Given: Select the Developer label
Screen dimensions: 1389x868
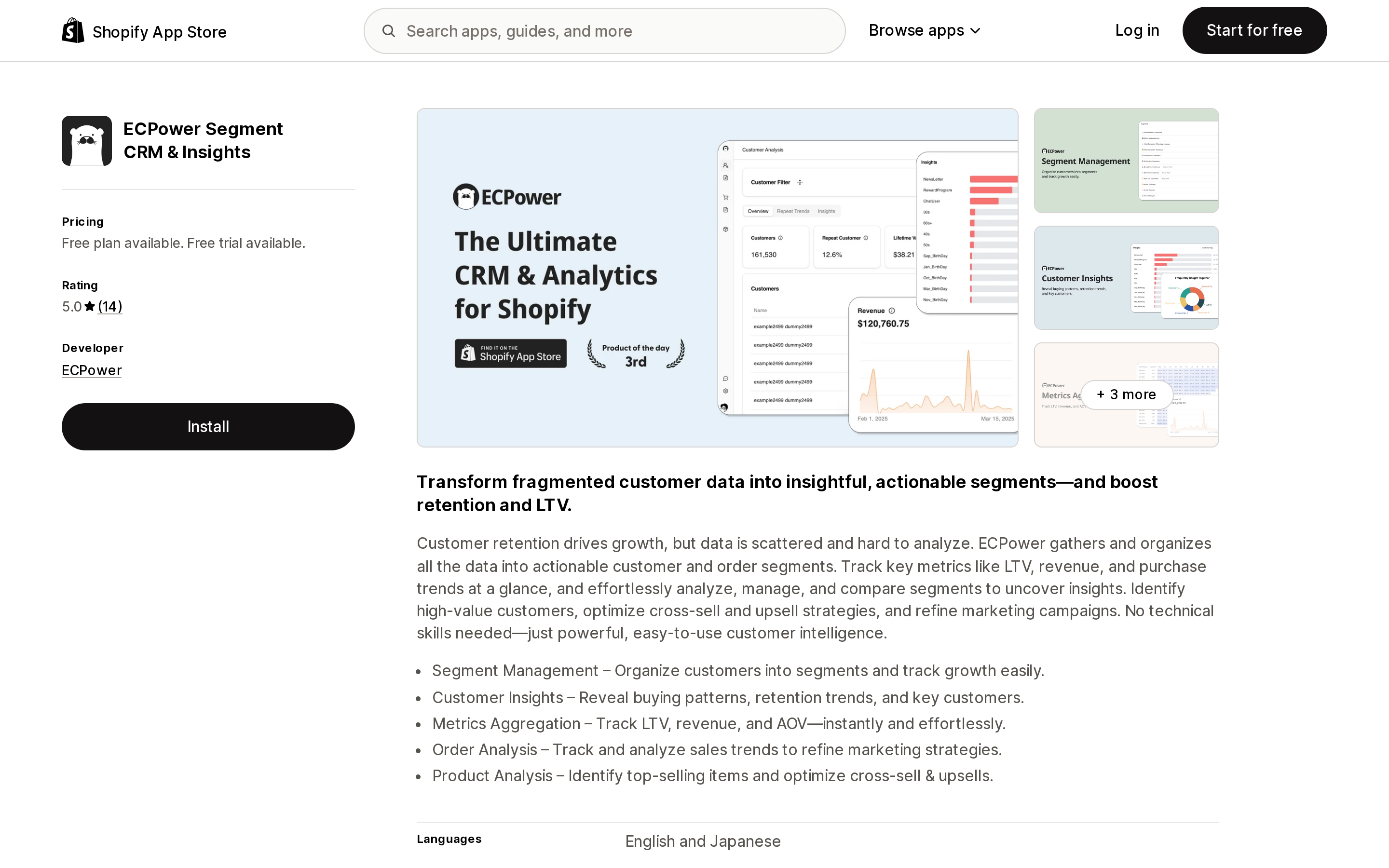Looking at the screenshot, I should pos(93,348).
